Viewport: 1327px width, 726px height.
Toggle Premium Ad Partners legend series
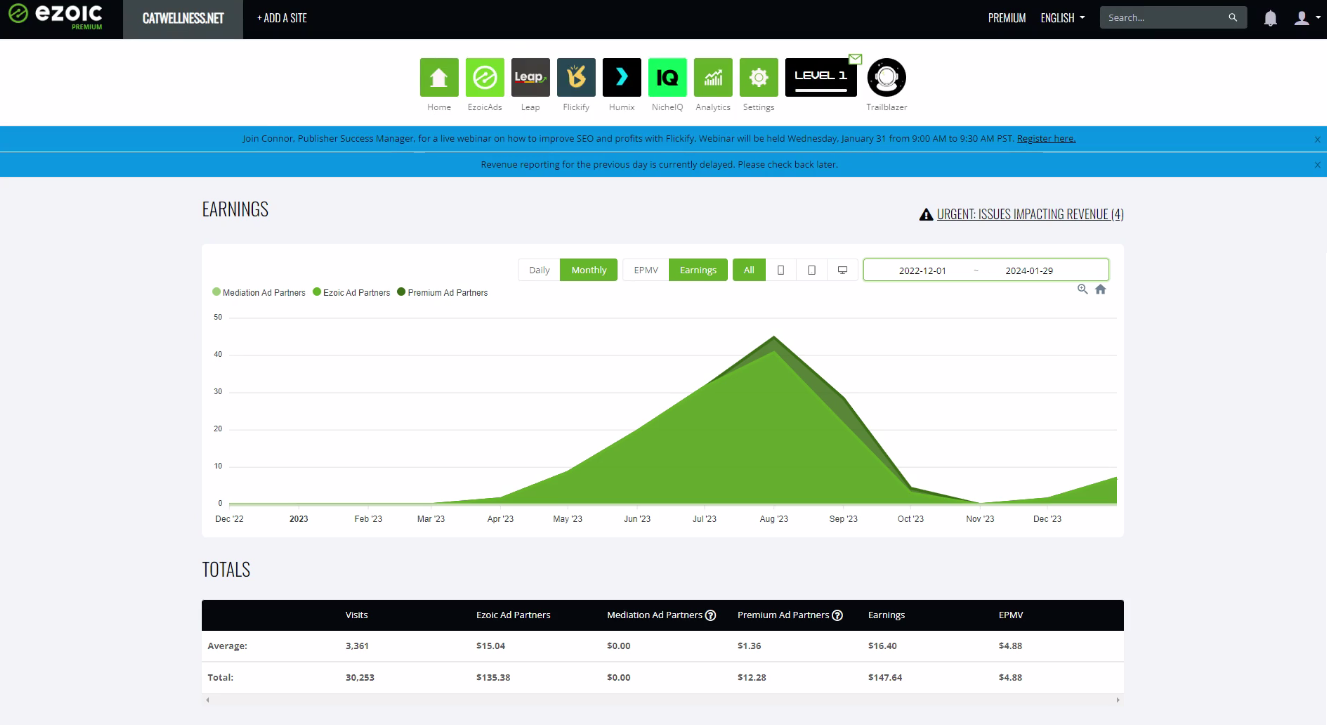pyautogui.click(x=442, y=293)
